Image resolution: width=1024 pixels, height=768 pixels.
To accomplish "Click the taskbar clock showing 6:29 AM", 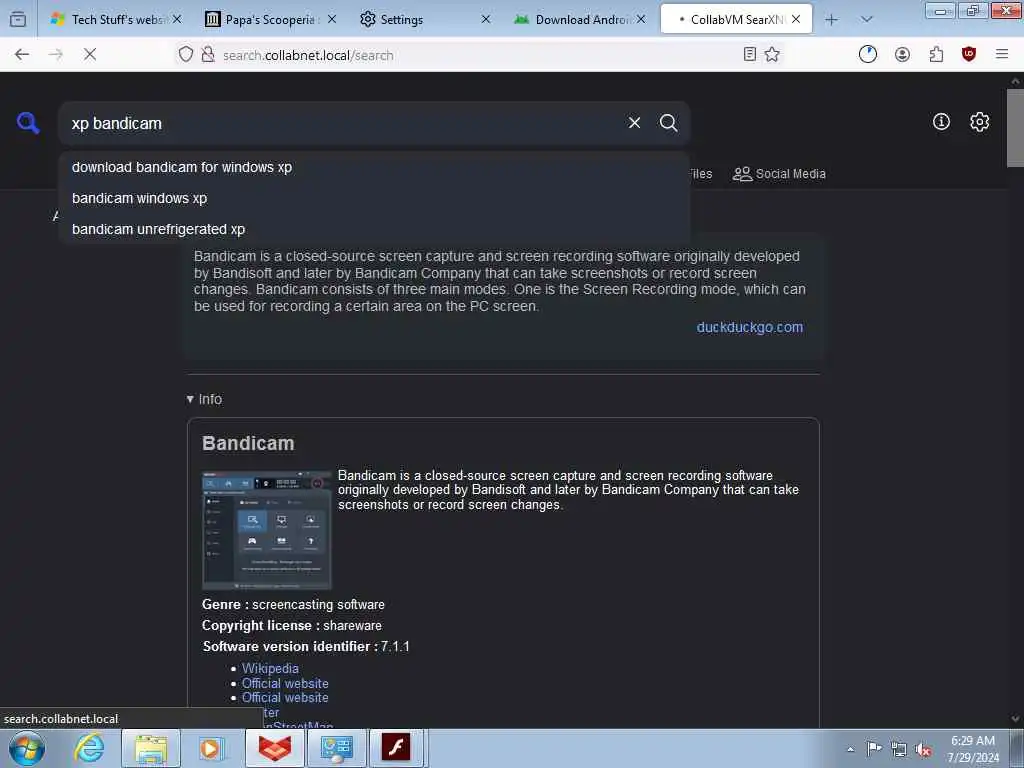I will [973, 749].
